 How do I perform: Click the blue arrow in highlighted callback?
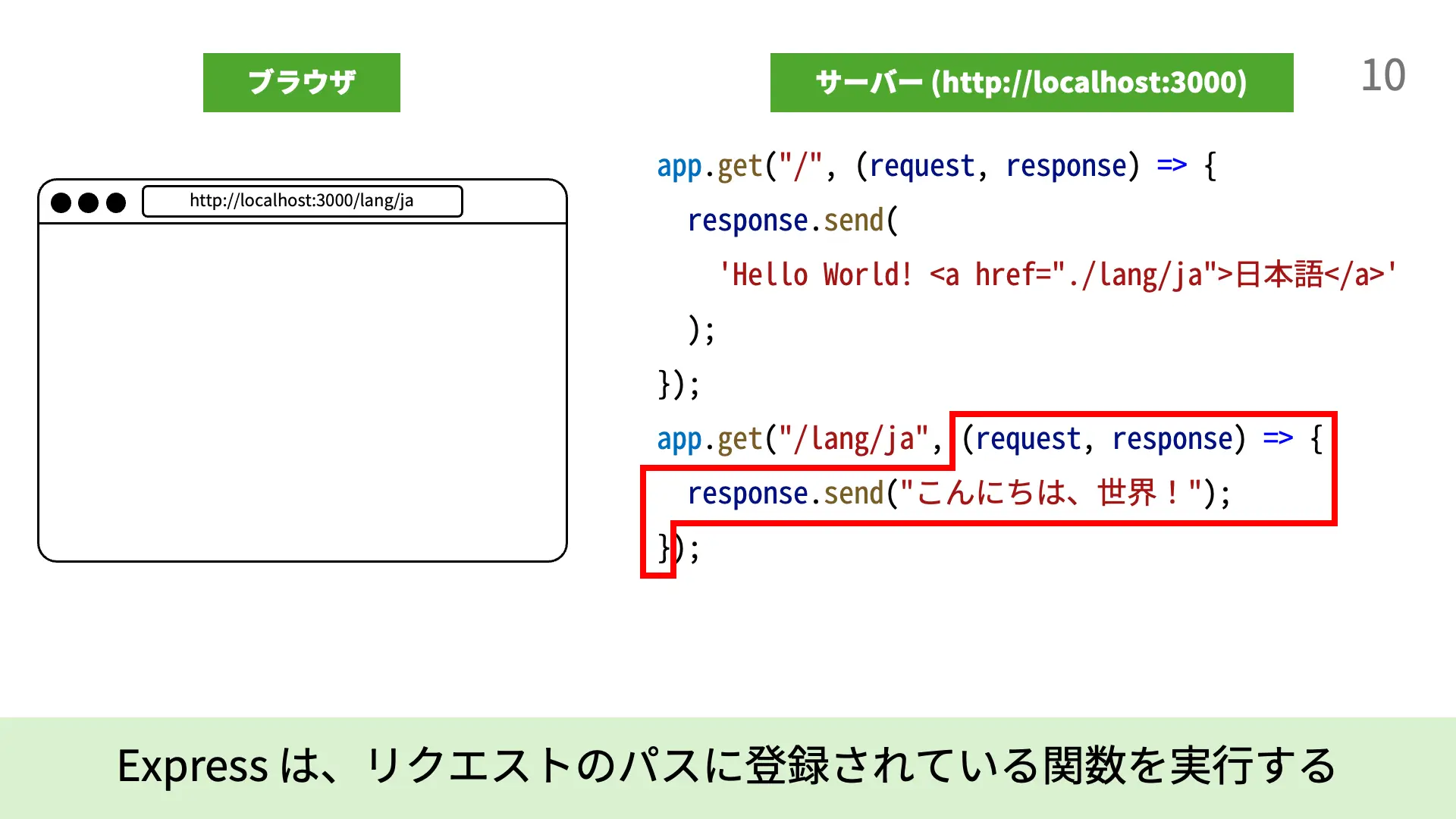pyautogui.click(x=1278, y=438)
